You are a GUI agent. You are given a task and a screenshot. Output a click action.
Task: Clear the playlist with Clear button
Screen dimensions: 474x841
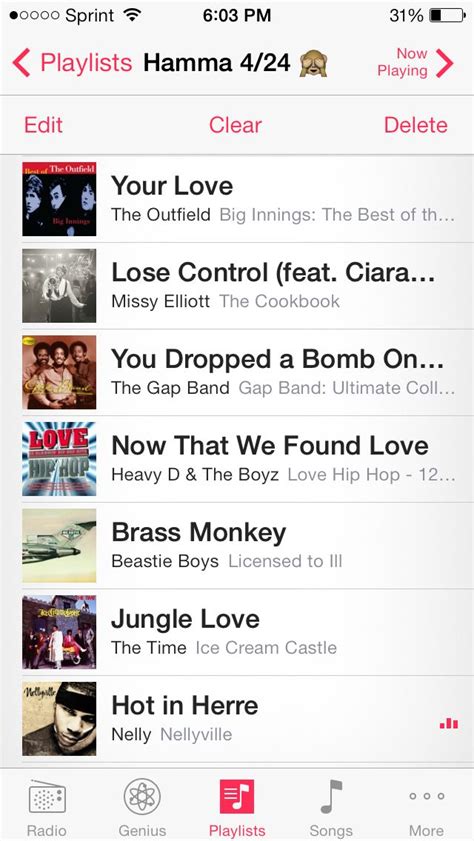pos(235,125)
